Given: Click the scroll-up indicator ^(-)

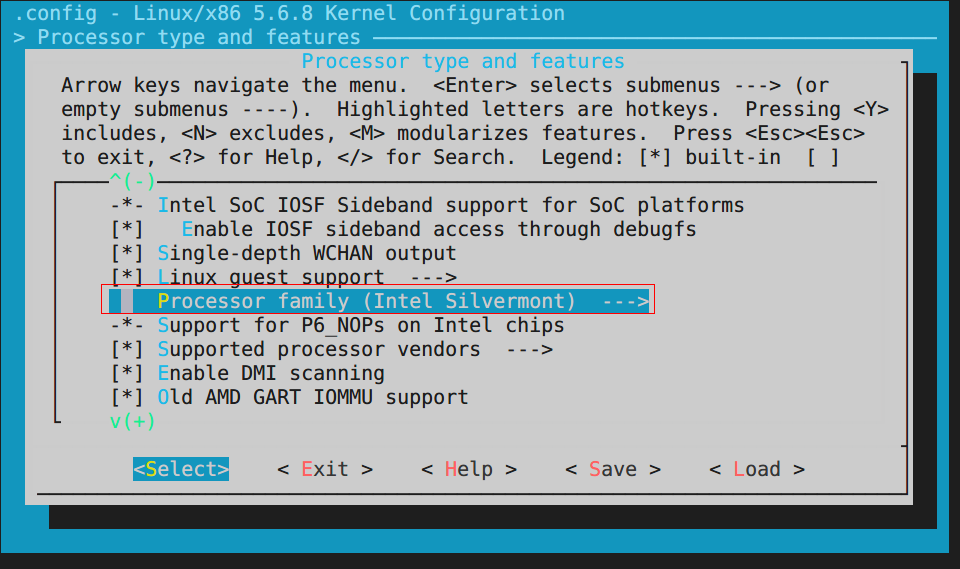Looking at the screenshot, I should (133, 181).
